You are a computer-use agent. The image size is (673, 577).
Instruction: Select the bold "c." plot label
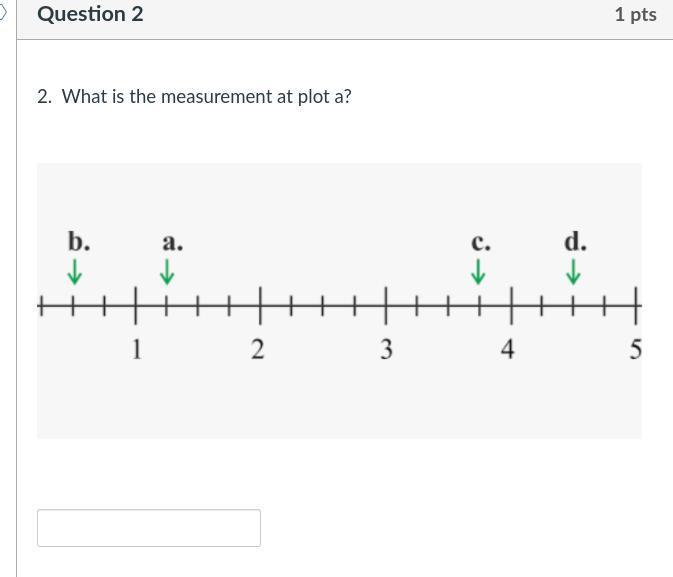(x=481, y=243)
